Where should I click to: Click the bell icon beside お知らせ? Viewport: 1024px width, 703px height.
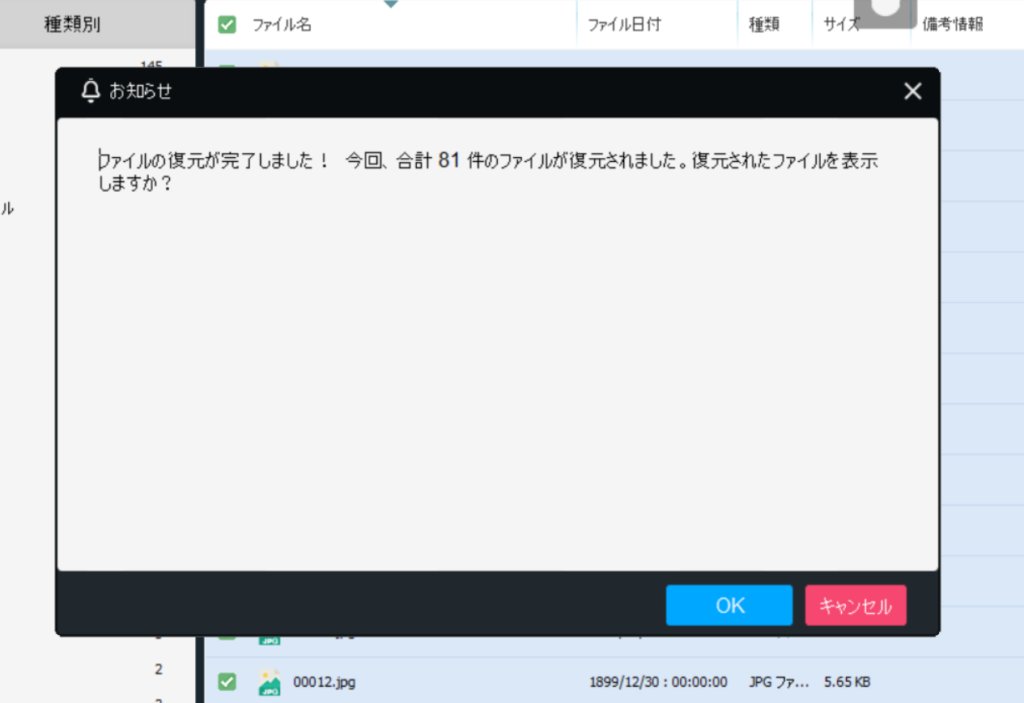(91, 92)
